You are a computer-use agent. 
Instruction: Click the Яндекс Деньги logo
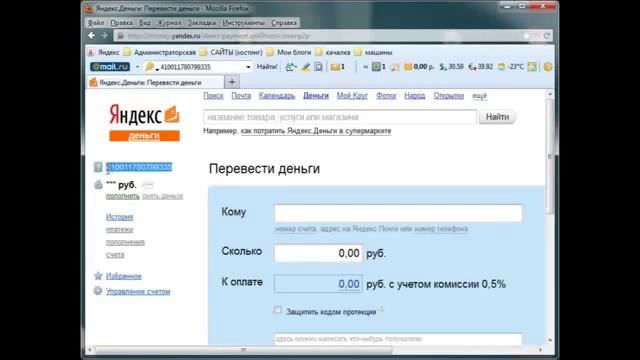[144, 122]
